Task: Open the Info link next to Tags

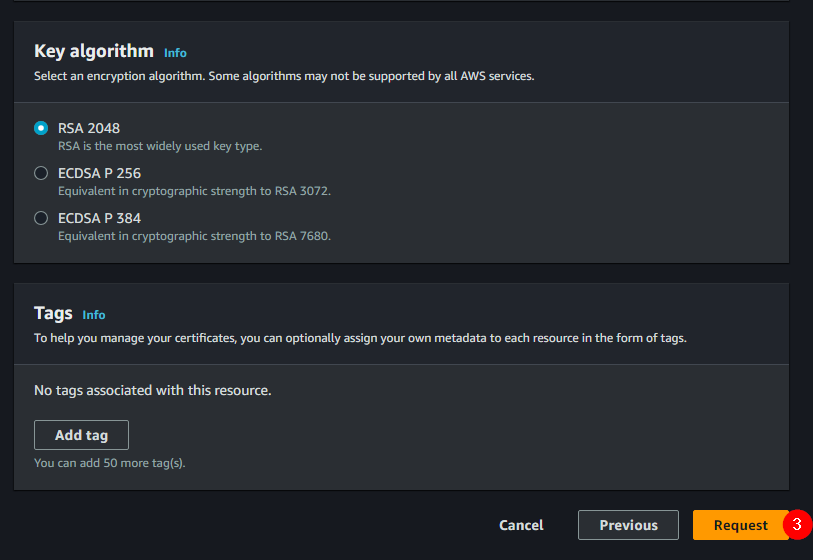Action: [x=94, y=315]
